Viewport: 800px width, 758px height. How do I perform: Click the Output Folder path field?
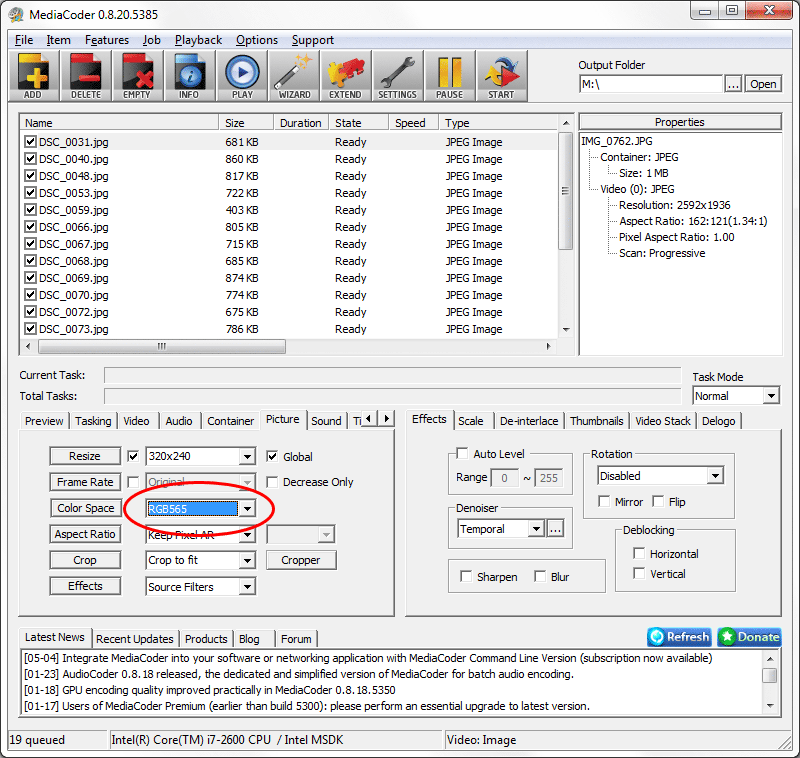(x=651, y=84)
